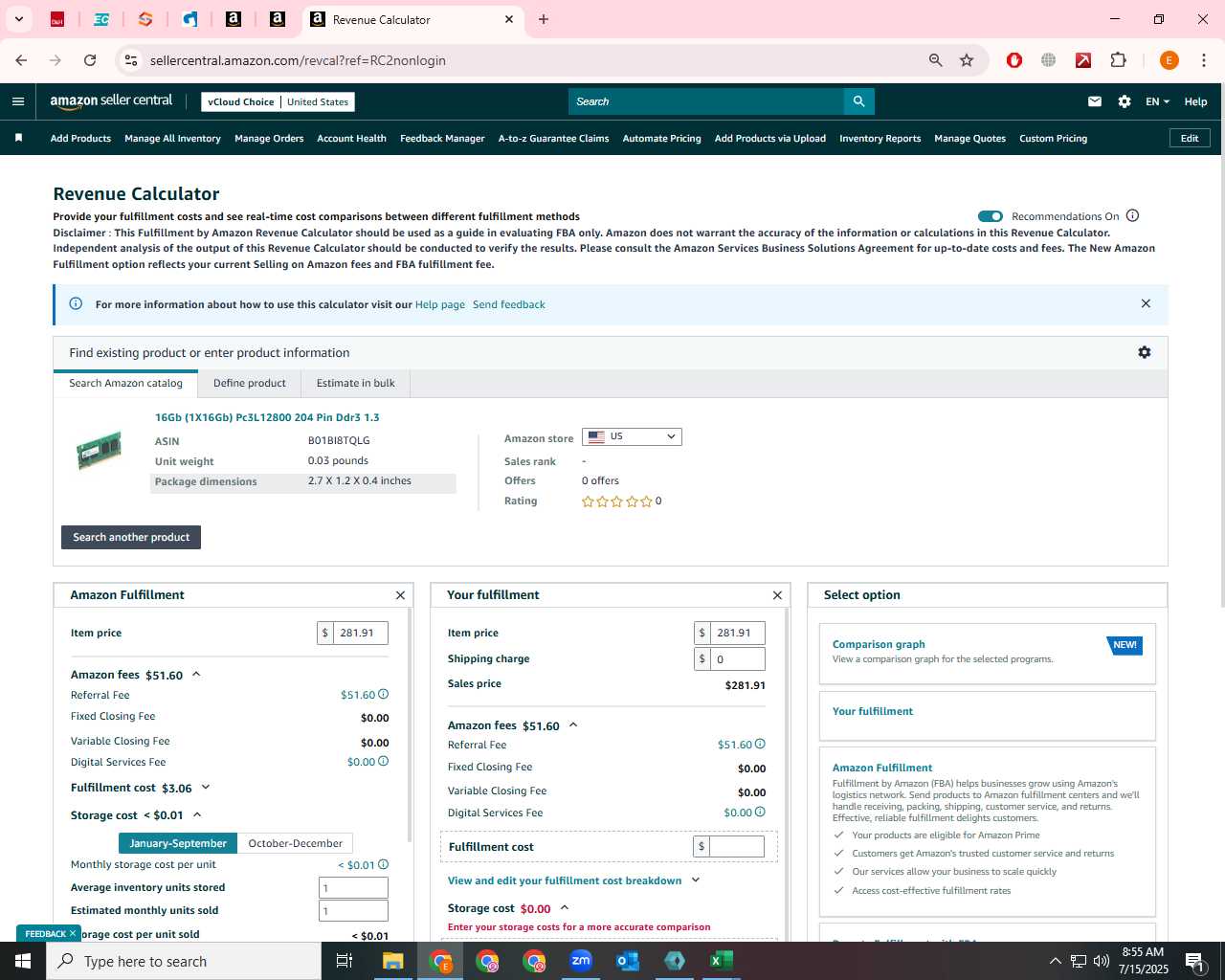Open the mail messages icon
This screenshot has width=1225, height=980.
[x=1095, y=101]
